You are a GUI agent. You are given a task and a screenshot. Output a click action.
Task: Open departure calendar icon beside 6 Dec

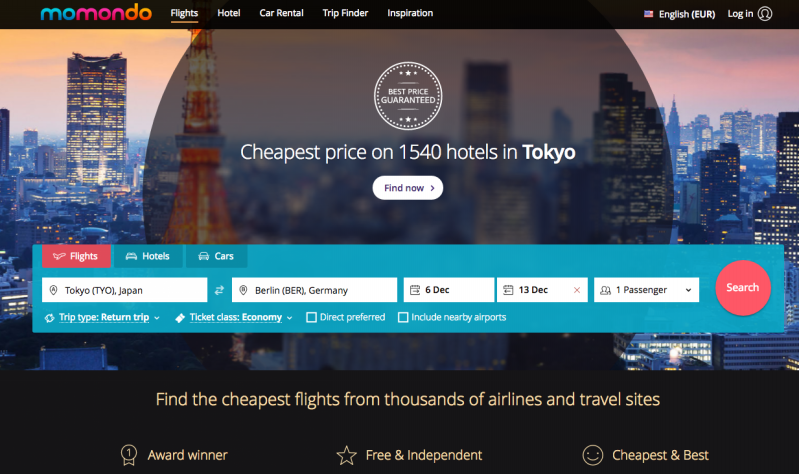coord(415,290)
